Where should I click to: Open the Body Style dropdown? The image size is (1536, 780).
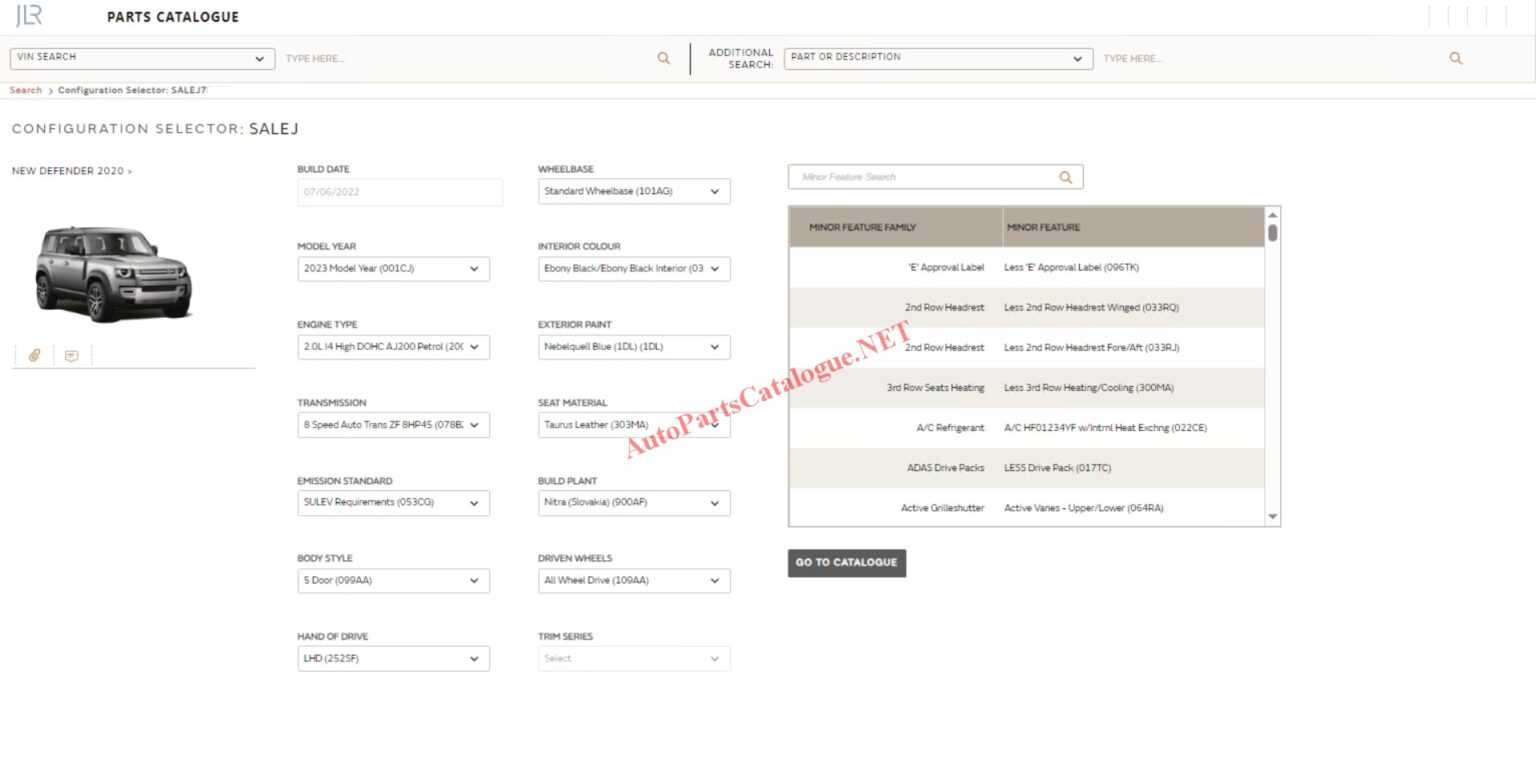click(394, 581)
